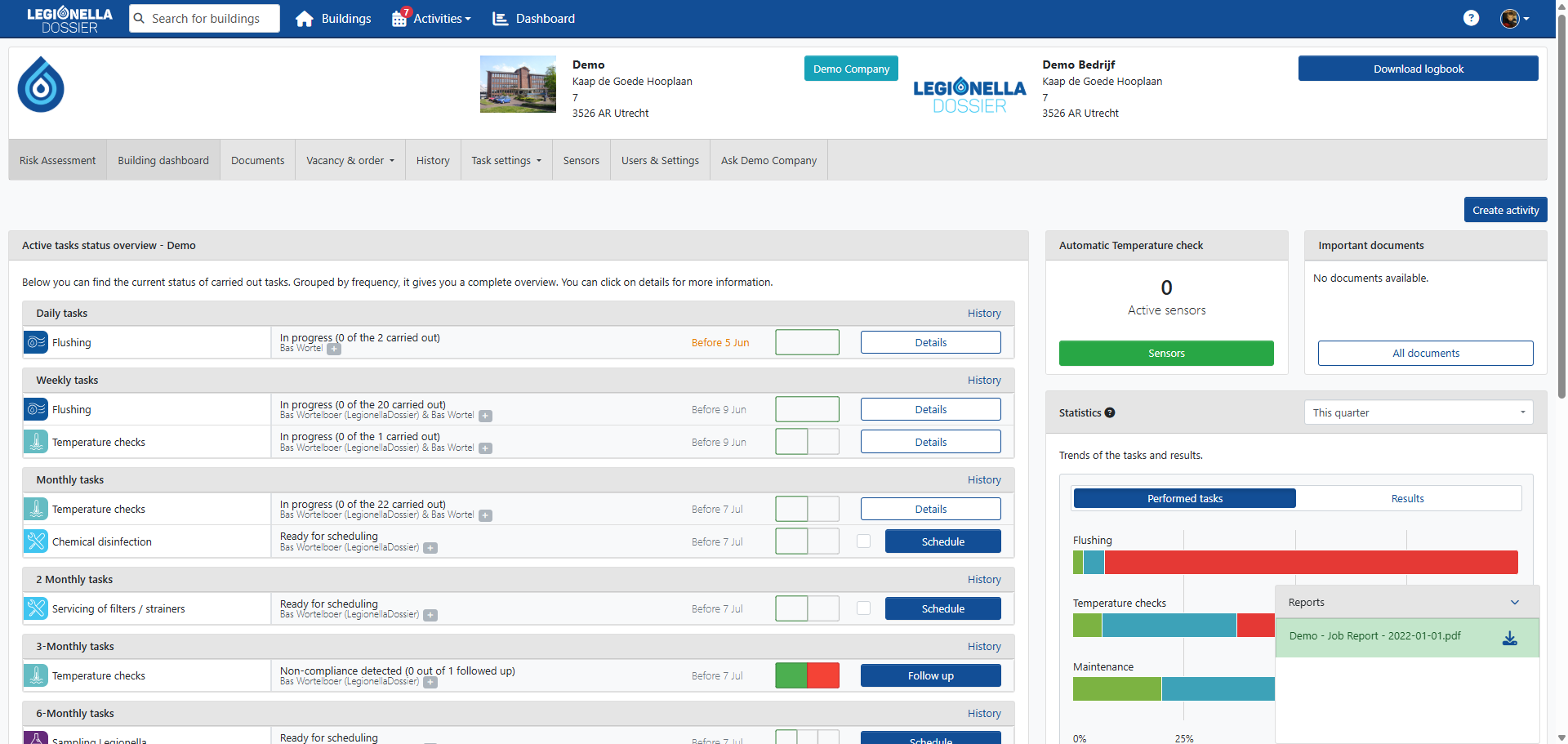Click the daily Flushing task icon
1568x744 pixels.
[x=36, y=343]
